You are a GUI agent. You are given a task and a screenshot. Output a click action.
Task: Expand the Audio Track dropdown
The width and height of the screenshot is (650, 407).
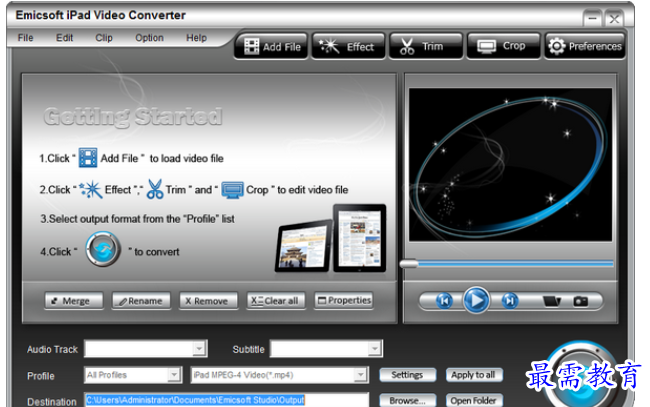199,349
